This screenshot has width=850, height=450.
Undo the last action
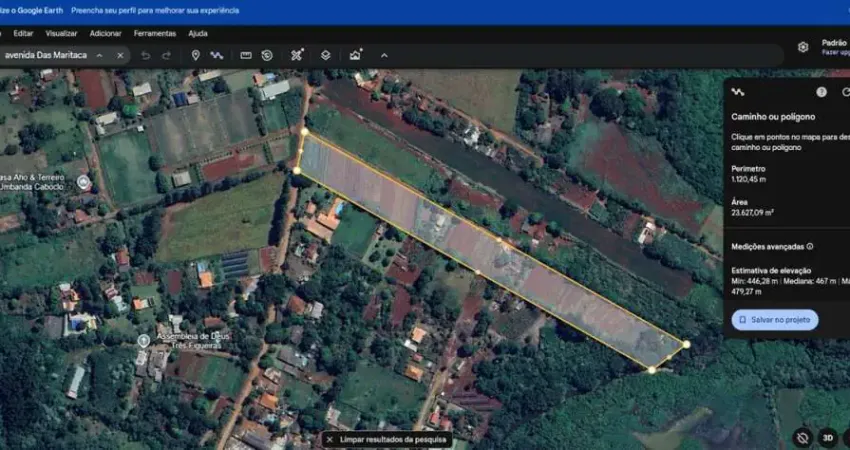[145, 55]
